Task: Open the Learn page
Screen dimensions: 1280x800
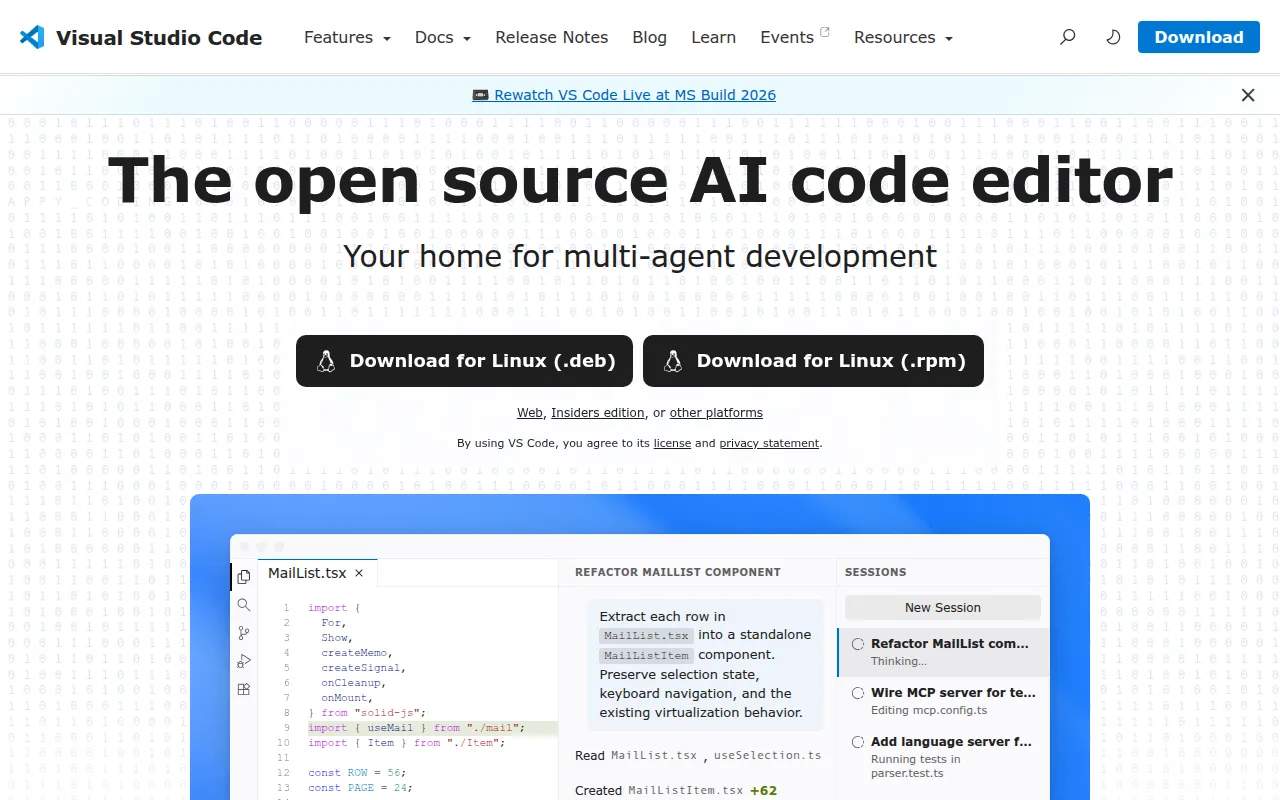Action: [714, 37]
